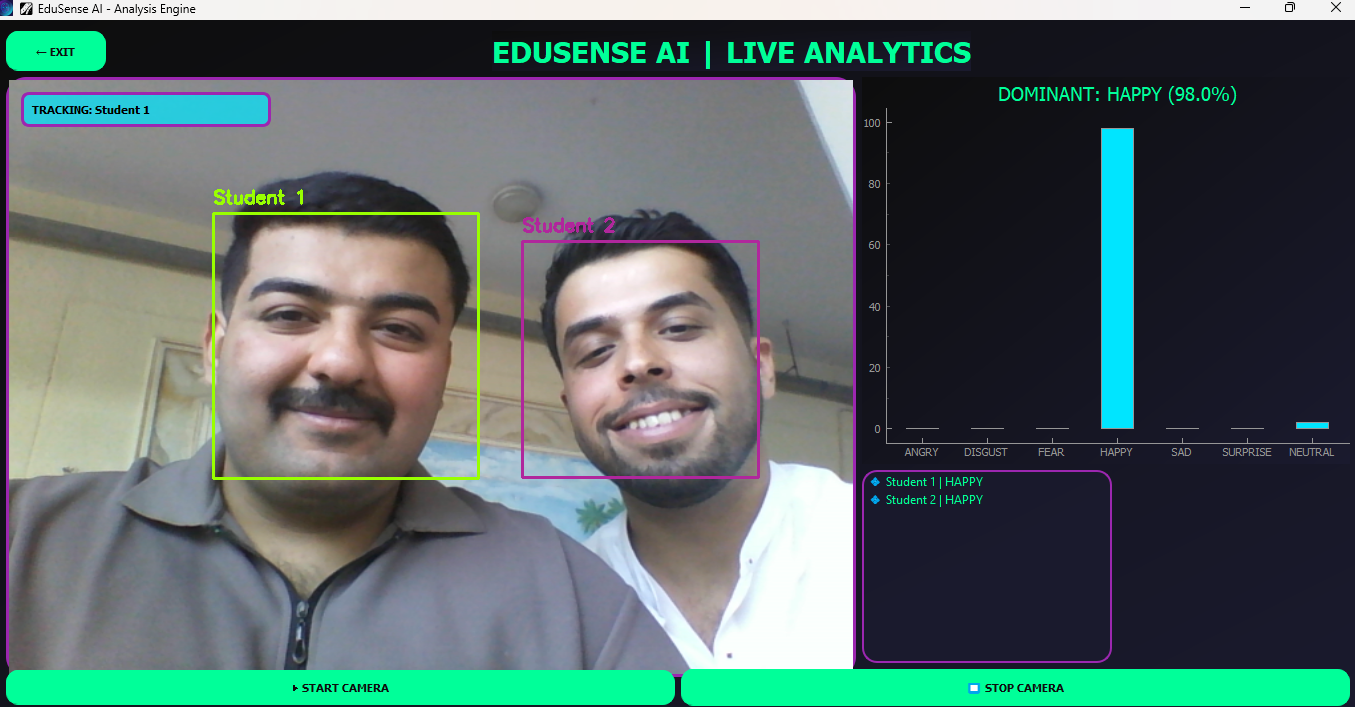The image size is (1355, 707).
Task: Click the tall HAPPY bar in chart
Action: tap(1117, 278)
